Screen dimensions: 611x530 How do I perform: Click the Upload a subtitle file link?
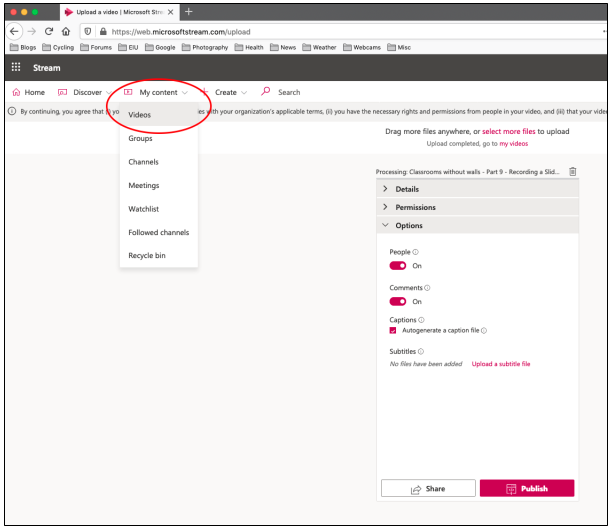(501, 364)
